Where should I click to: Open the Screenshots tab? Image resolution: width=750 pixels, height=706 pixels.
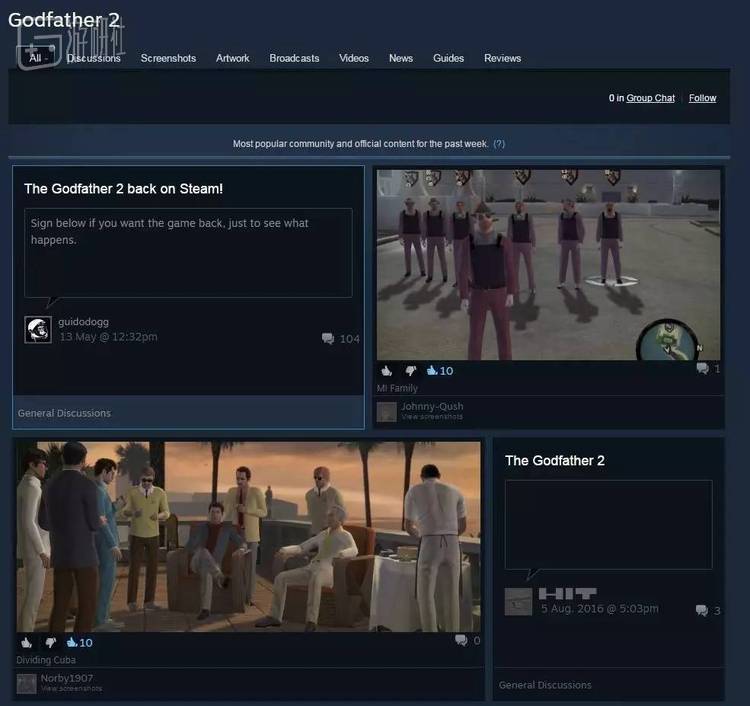tap(168, 58)
